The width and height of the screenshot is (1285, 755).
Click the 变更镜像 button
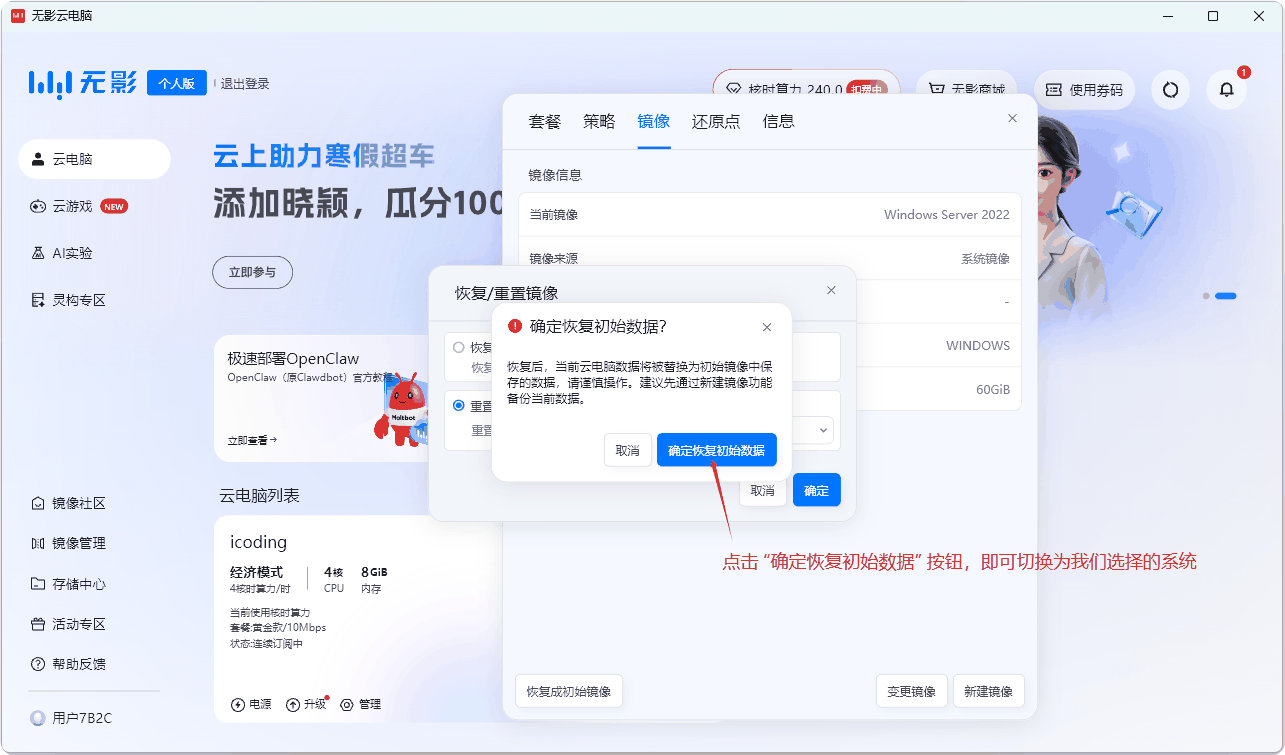(x=912, y=691)
